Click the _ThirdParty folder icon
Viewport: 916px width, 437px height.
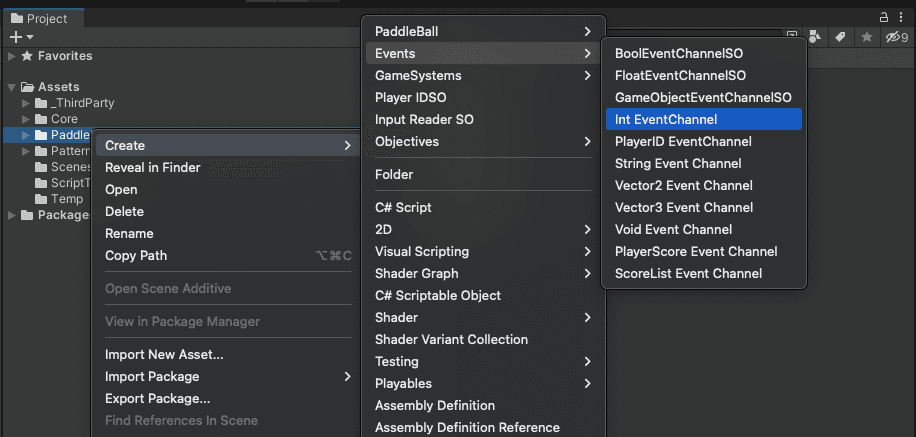41,103
